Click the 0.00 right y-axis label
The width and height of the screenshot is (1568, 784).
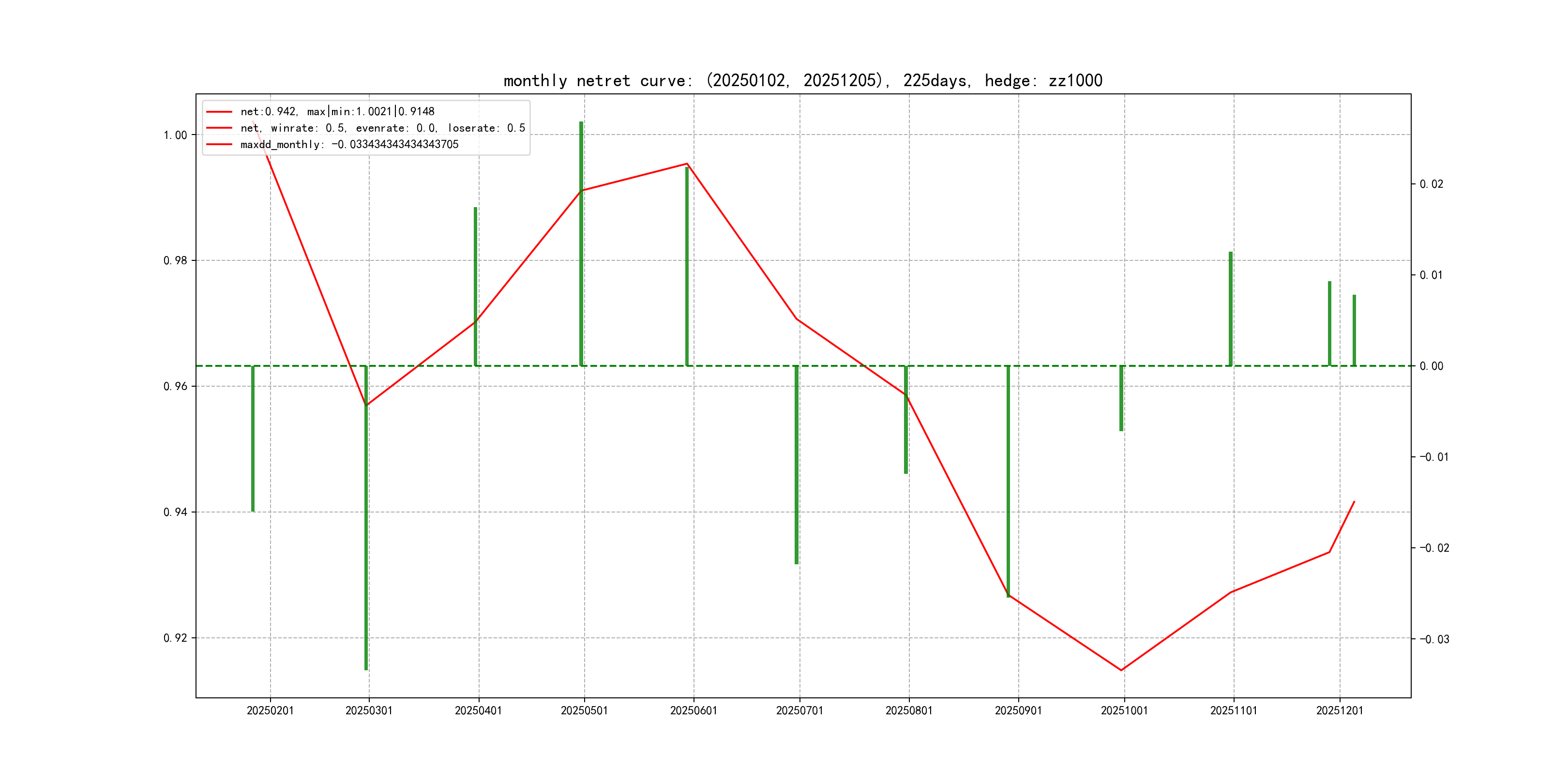point(1431,366)
